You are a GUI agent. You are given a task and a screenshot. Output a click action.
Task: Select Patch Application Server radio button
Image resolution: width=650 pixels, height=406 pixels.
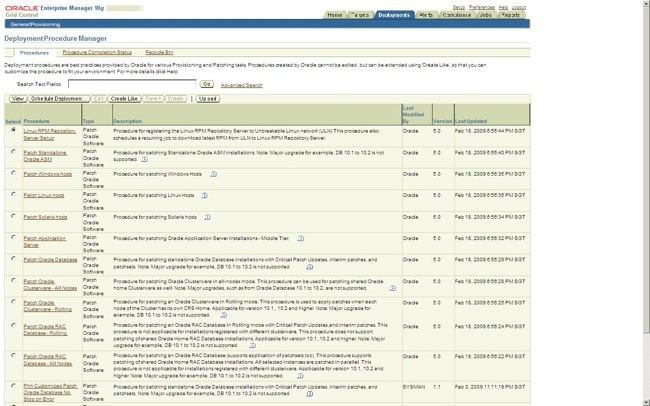click(x=13, y=237)
